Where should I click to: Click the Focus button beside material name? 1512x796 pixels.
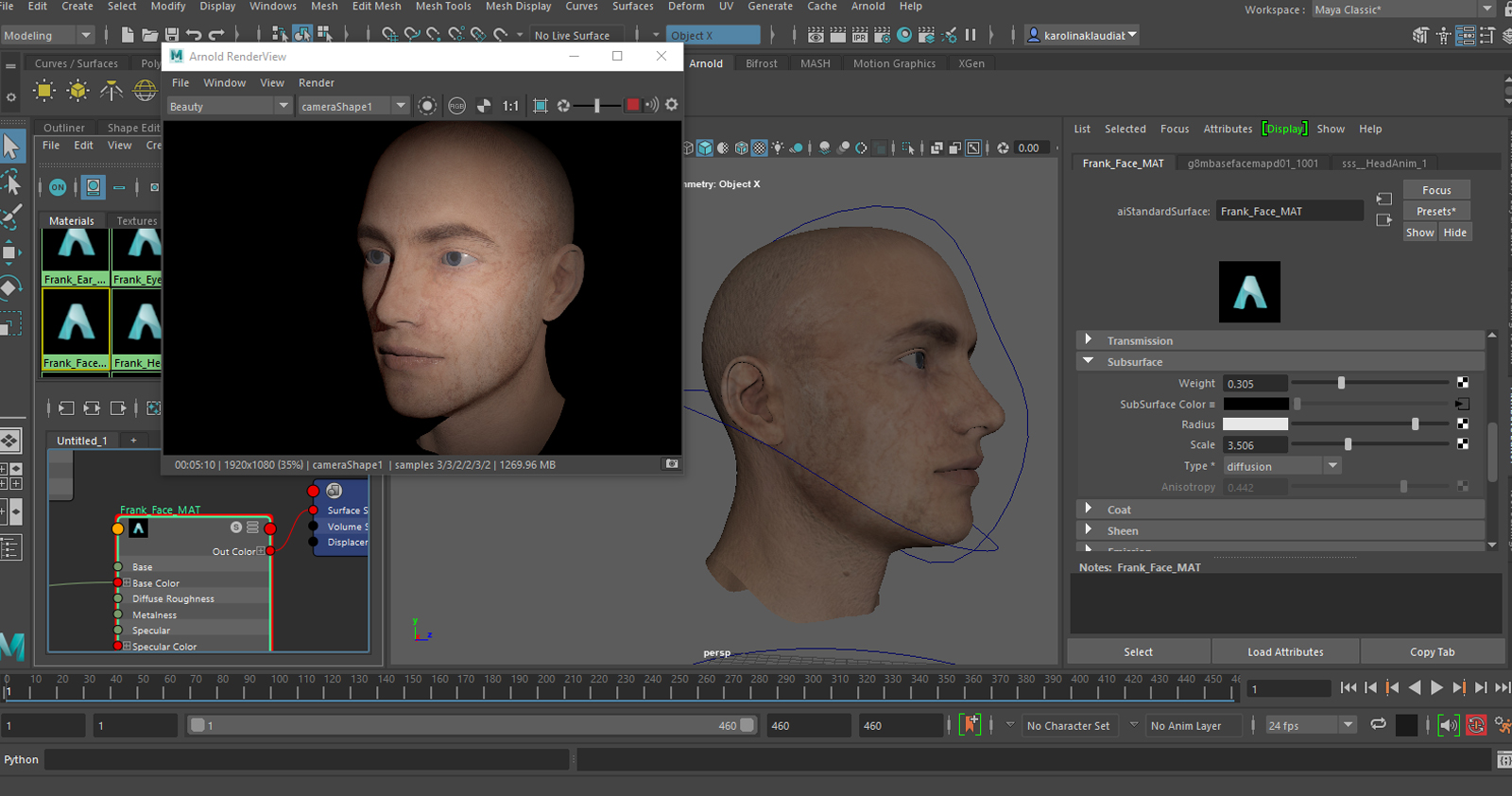click(x=1436, y=190)
